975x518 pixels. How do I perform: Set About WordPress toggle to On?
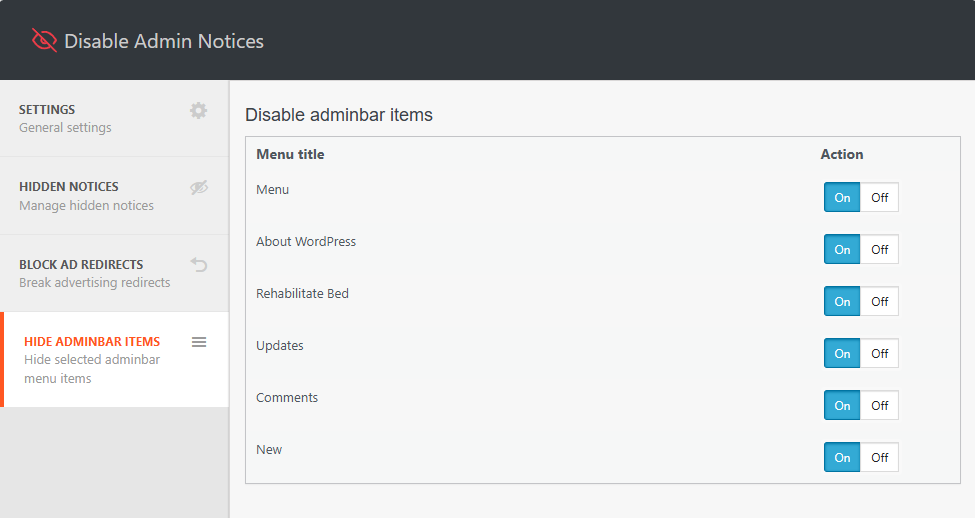[x=842, y=249]
